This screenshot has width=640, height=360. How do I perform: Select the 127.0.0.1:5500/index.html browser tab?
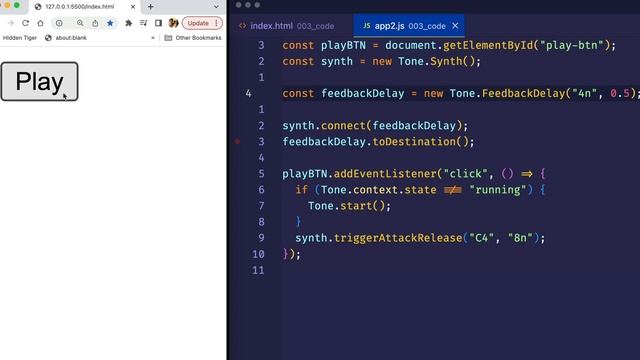point(85,7)
